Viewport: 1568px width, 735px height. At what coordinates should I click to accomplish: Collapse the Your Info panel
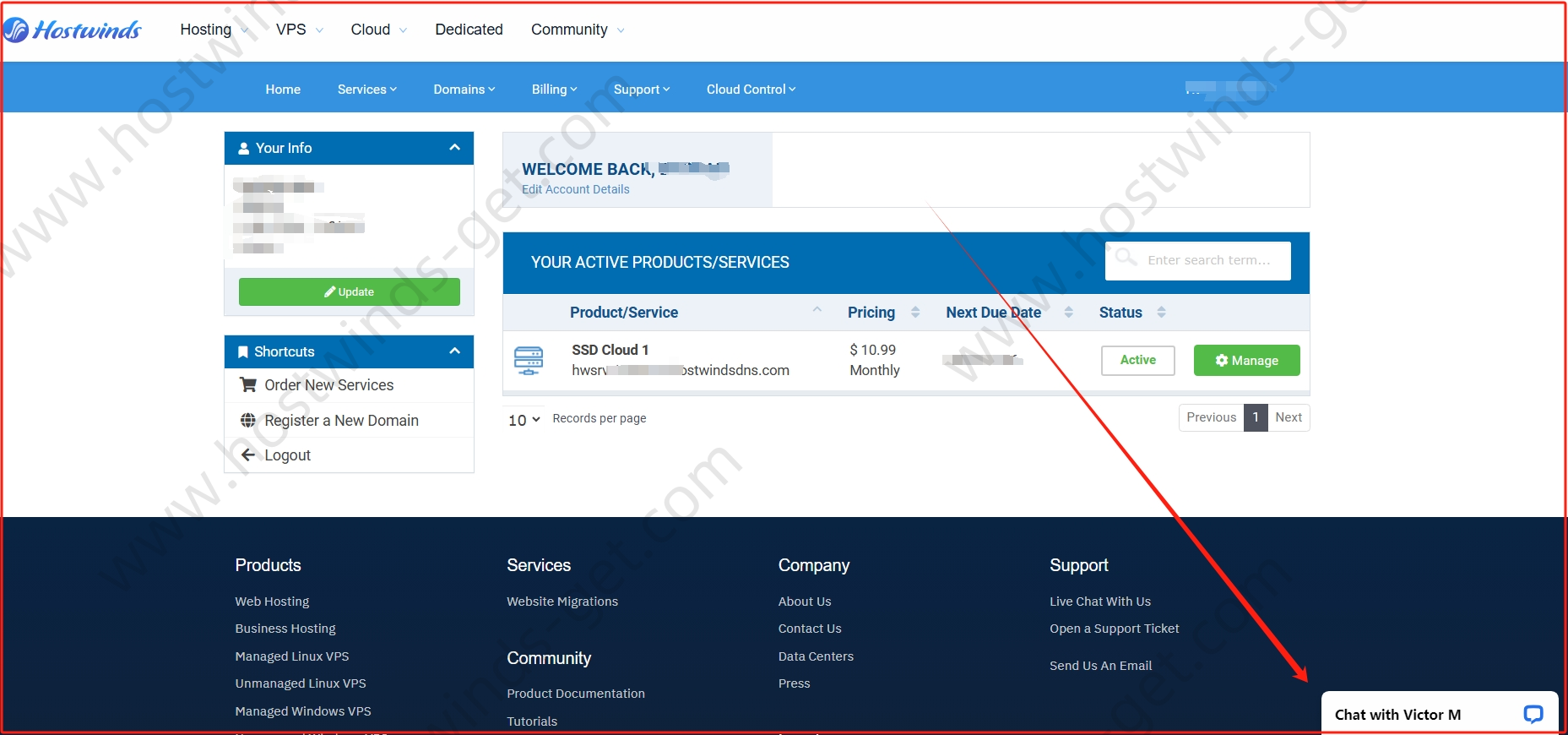click(x=454, y=148)
